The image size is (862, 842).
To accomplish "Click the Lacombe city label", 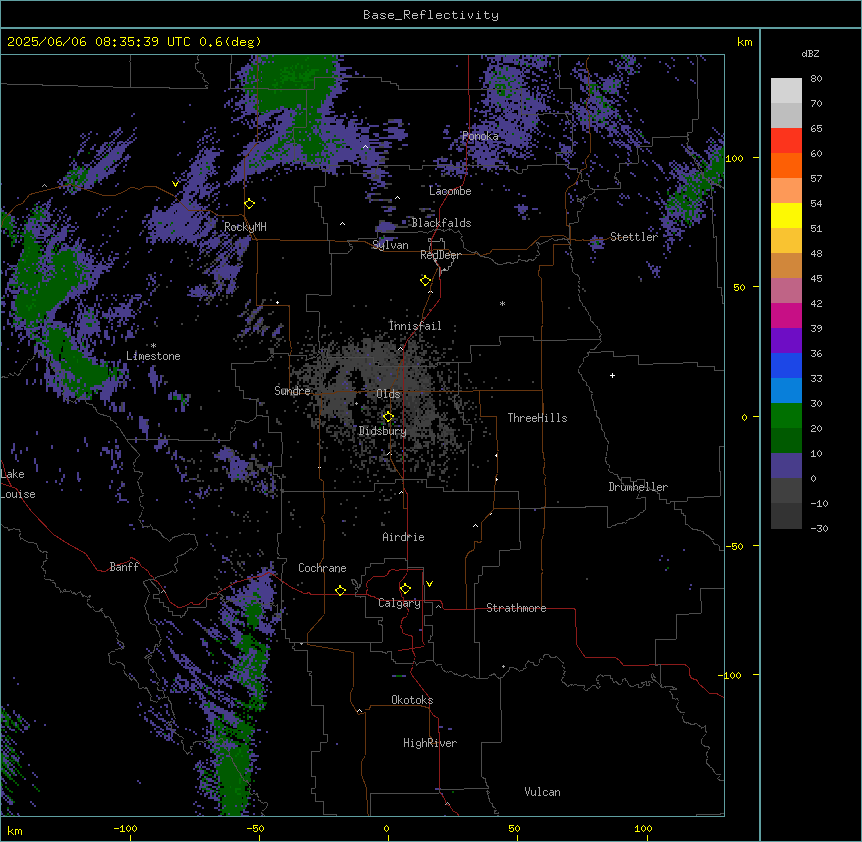I will click(x=450, y=191).
